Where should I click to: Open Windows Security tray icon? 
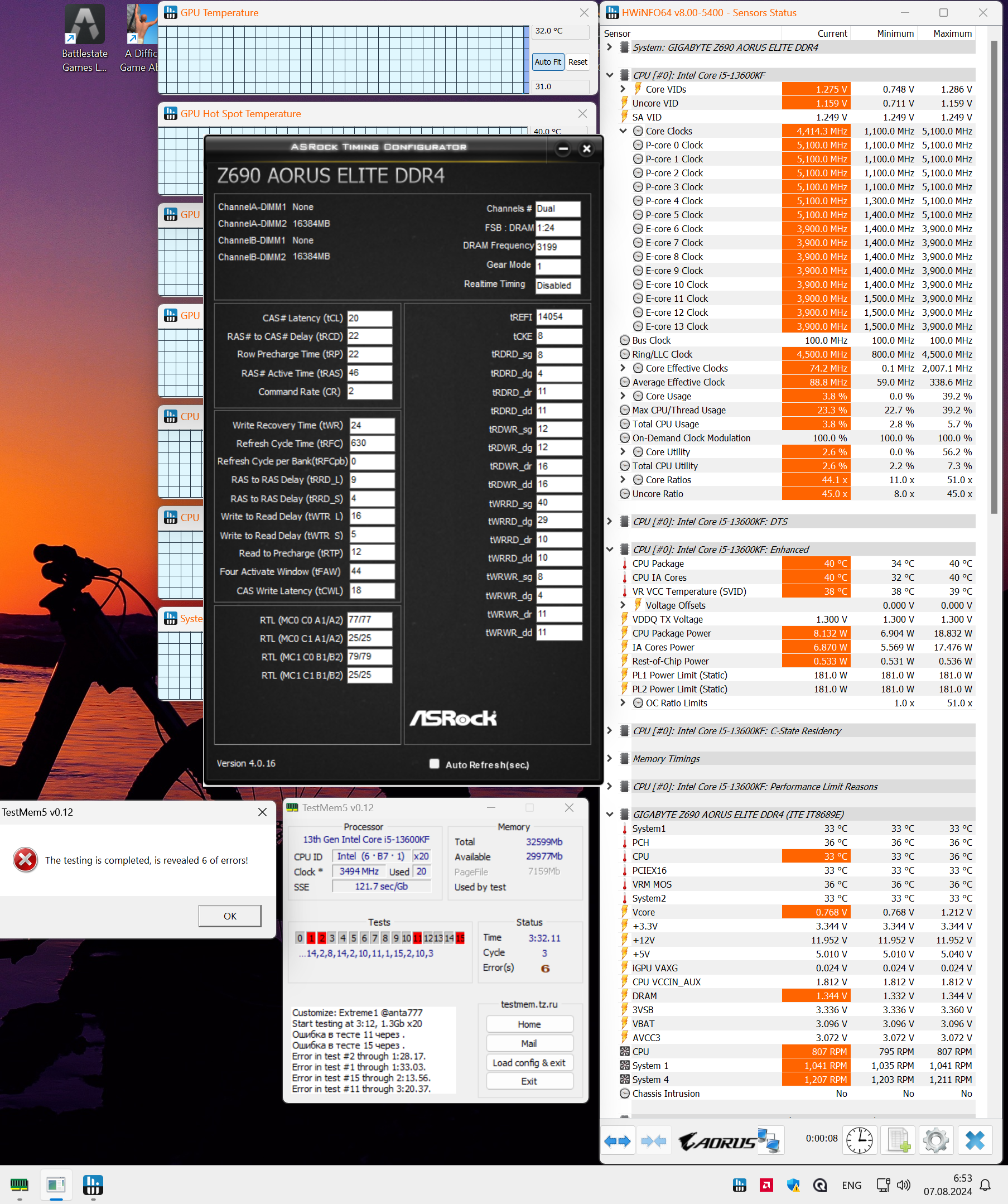(x=793, y=1185)
